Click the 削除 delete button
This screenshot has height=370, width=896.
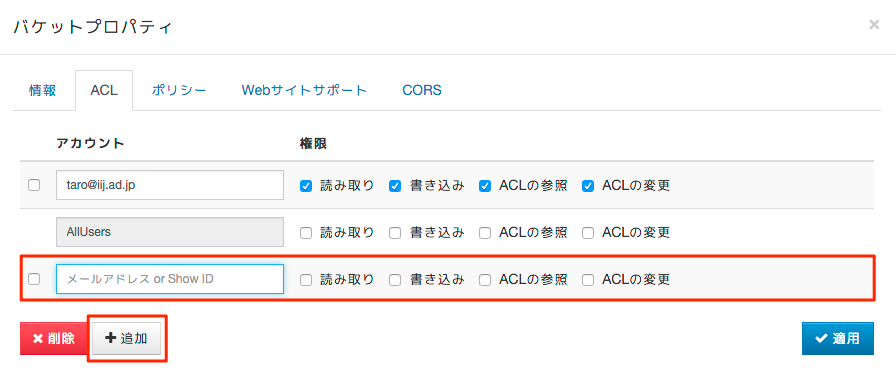point(54,339)
